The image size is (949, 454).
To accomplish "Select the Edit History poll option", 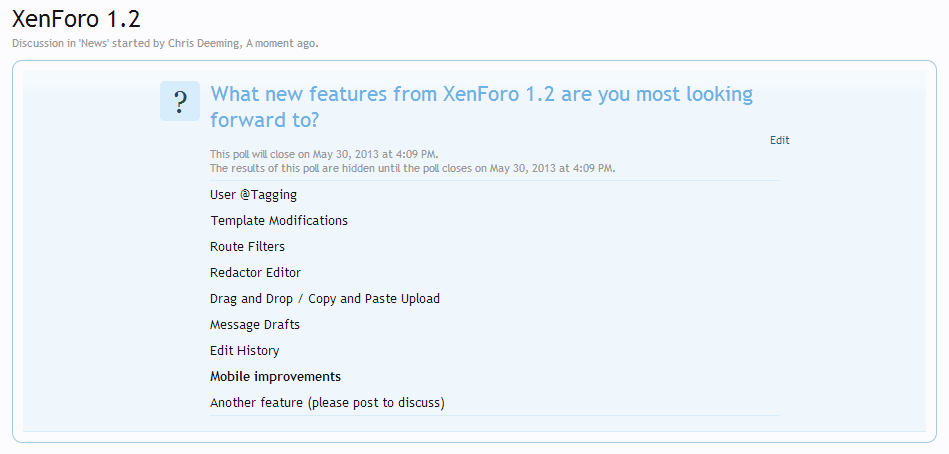I will [x=244, y=351].
